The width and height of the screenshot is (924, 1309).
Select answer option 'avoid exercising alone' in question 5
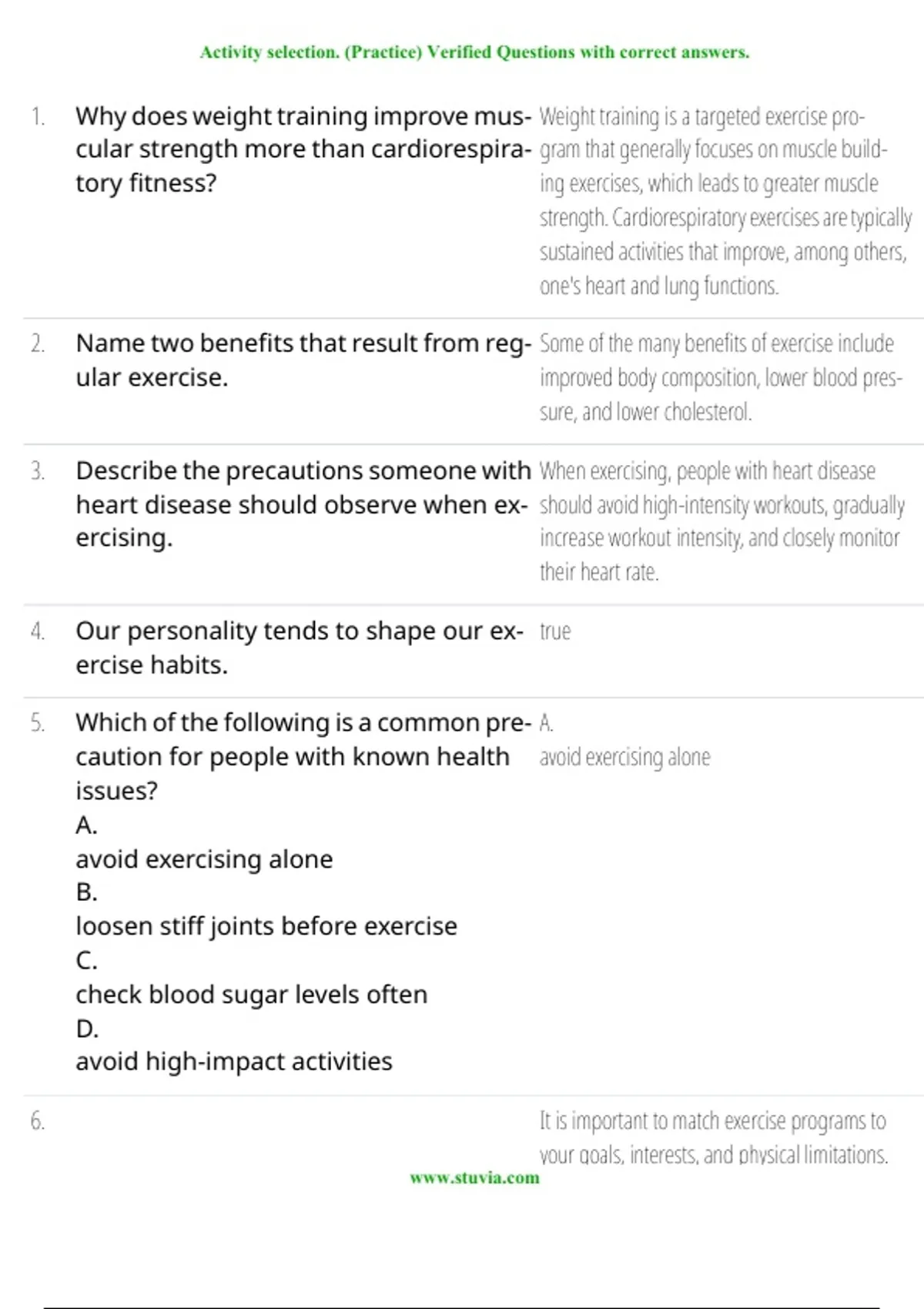point(204,859)
